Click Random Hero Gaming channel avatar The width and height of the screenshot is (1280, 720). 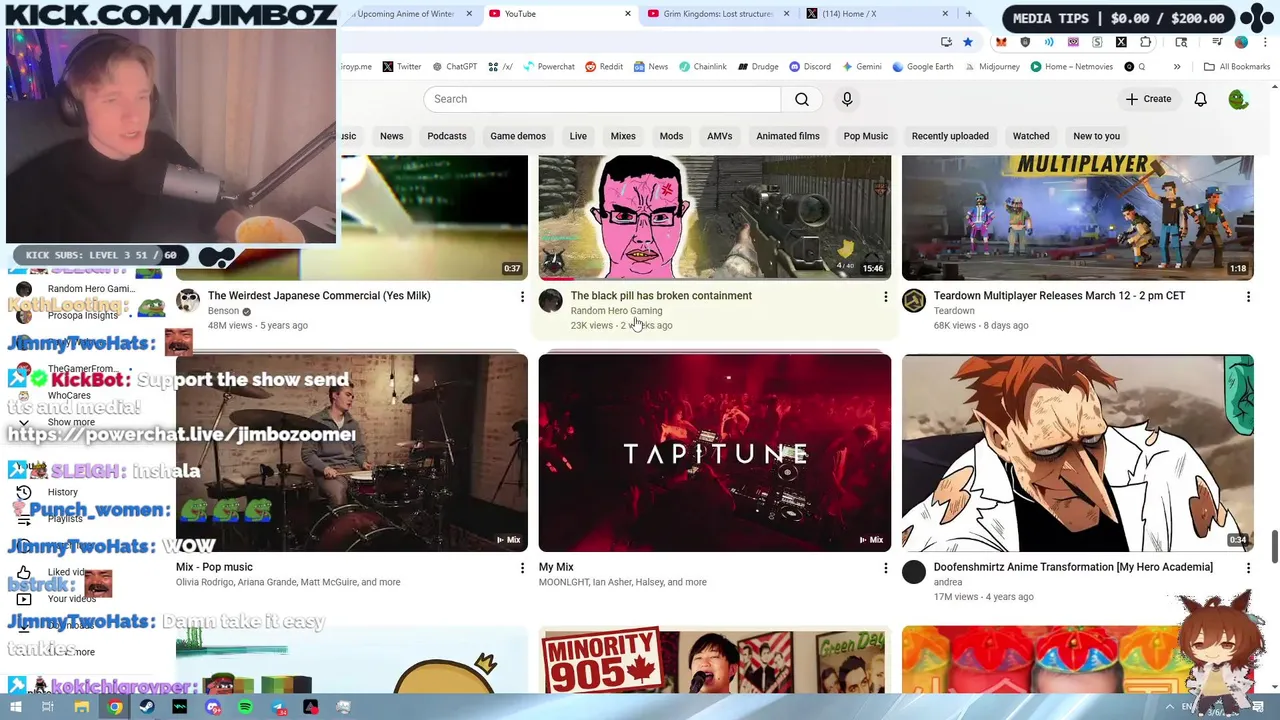551,300
